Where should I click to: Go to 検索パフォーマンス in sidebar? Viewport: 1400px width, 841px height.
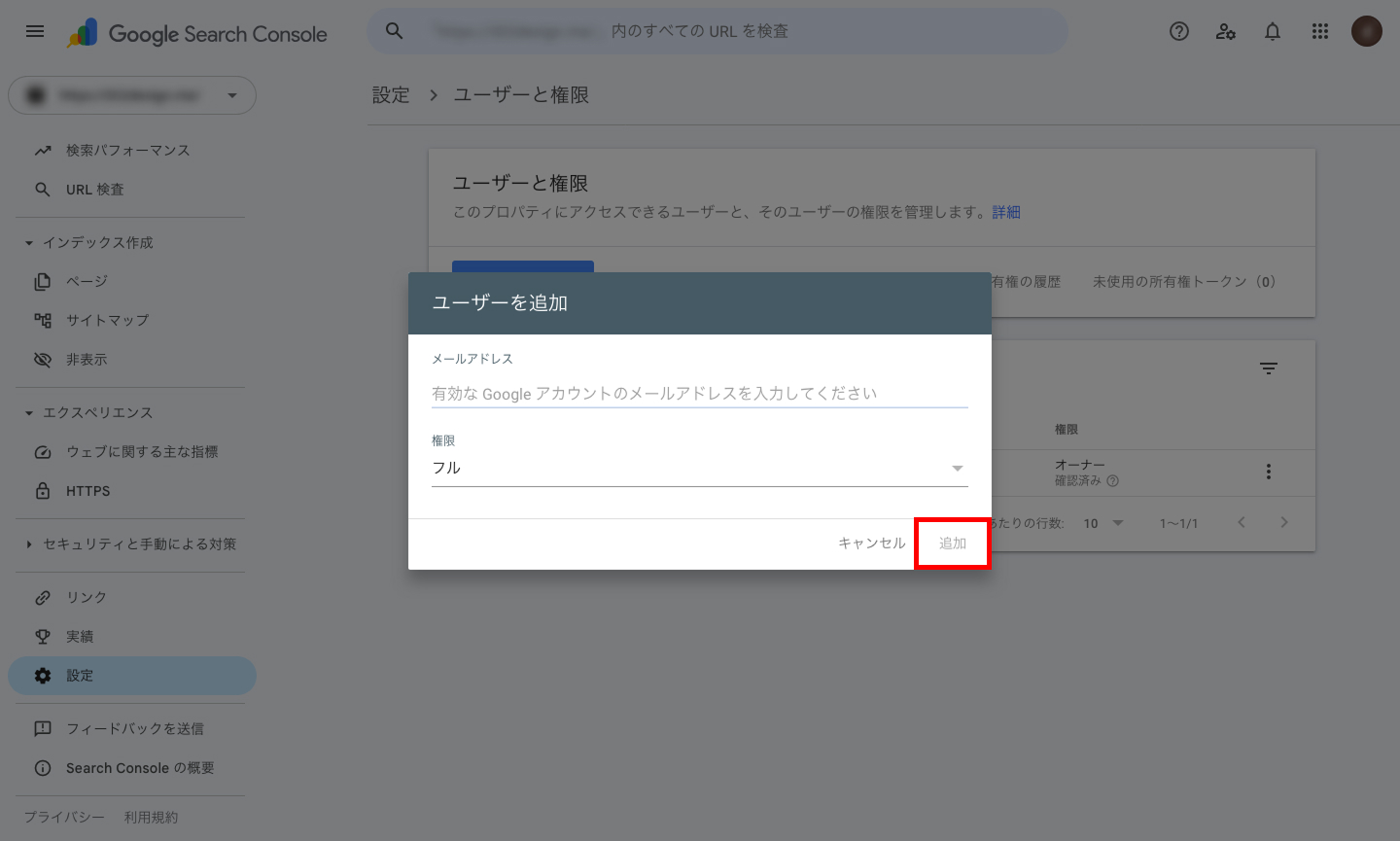(127, 151)
